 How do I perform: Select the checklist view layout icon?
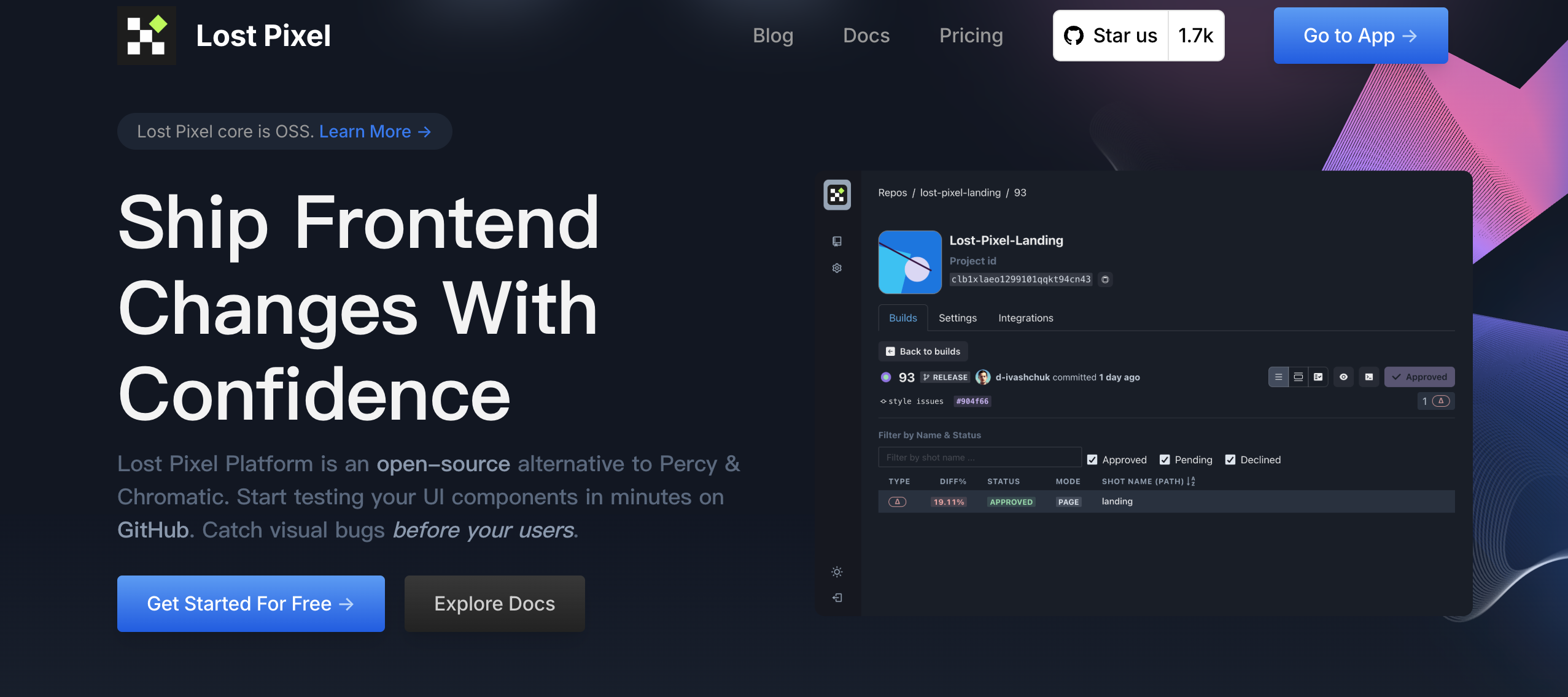pos(1318,377)
